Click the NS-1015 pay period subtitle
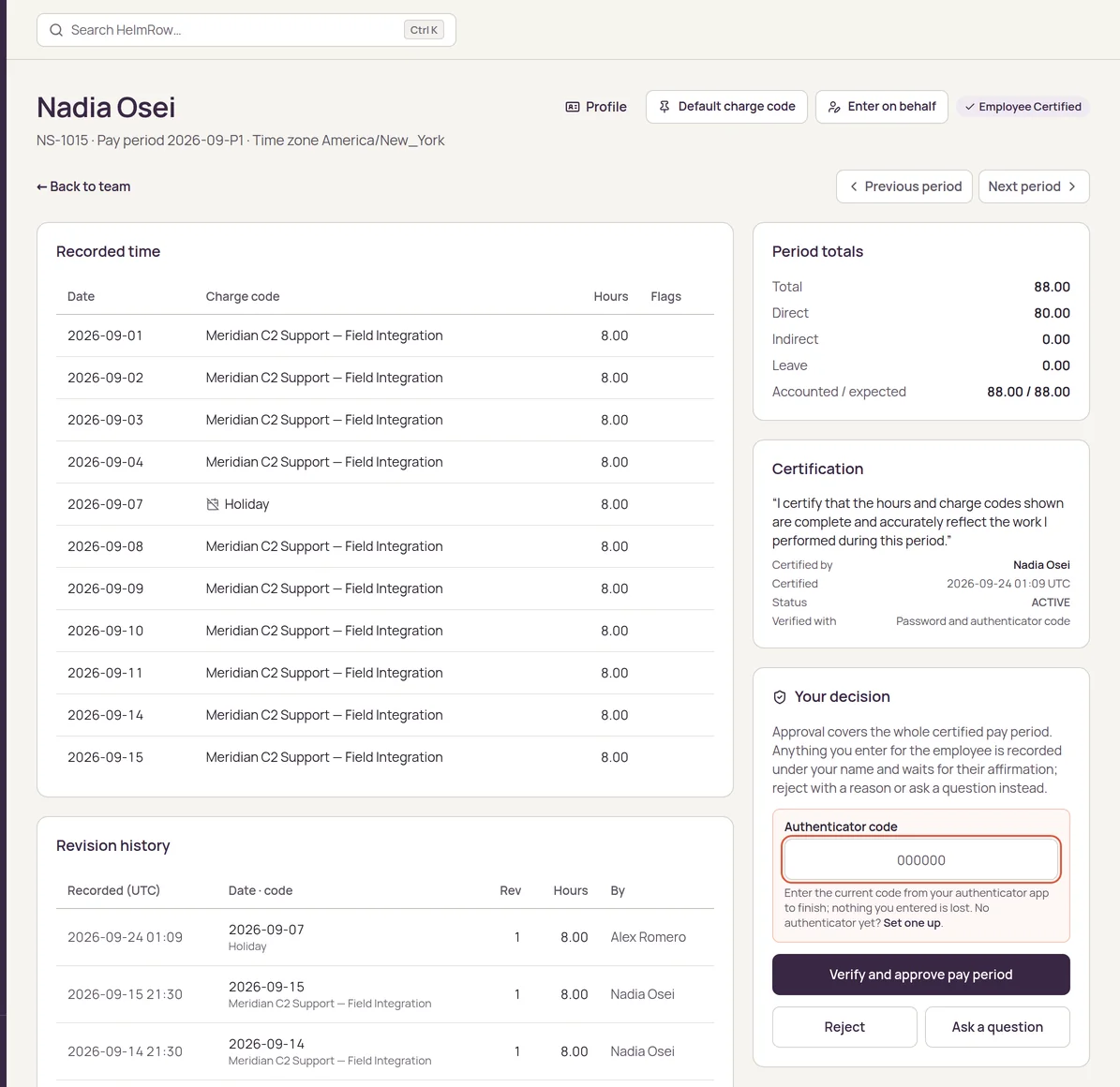Screen dimensions: 1120x1087 [240, 141]
